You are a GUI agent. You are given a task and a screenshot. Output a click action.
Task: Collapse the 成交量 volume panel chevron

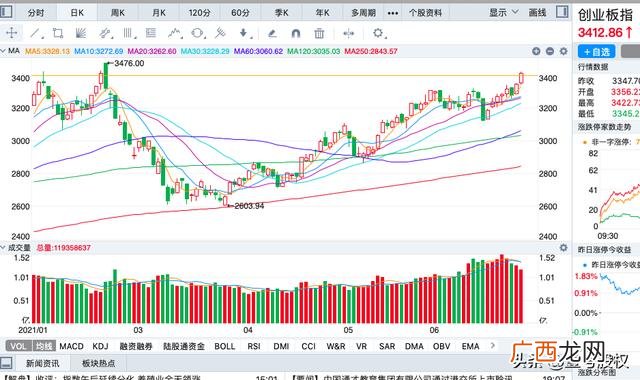3,247
